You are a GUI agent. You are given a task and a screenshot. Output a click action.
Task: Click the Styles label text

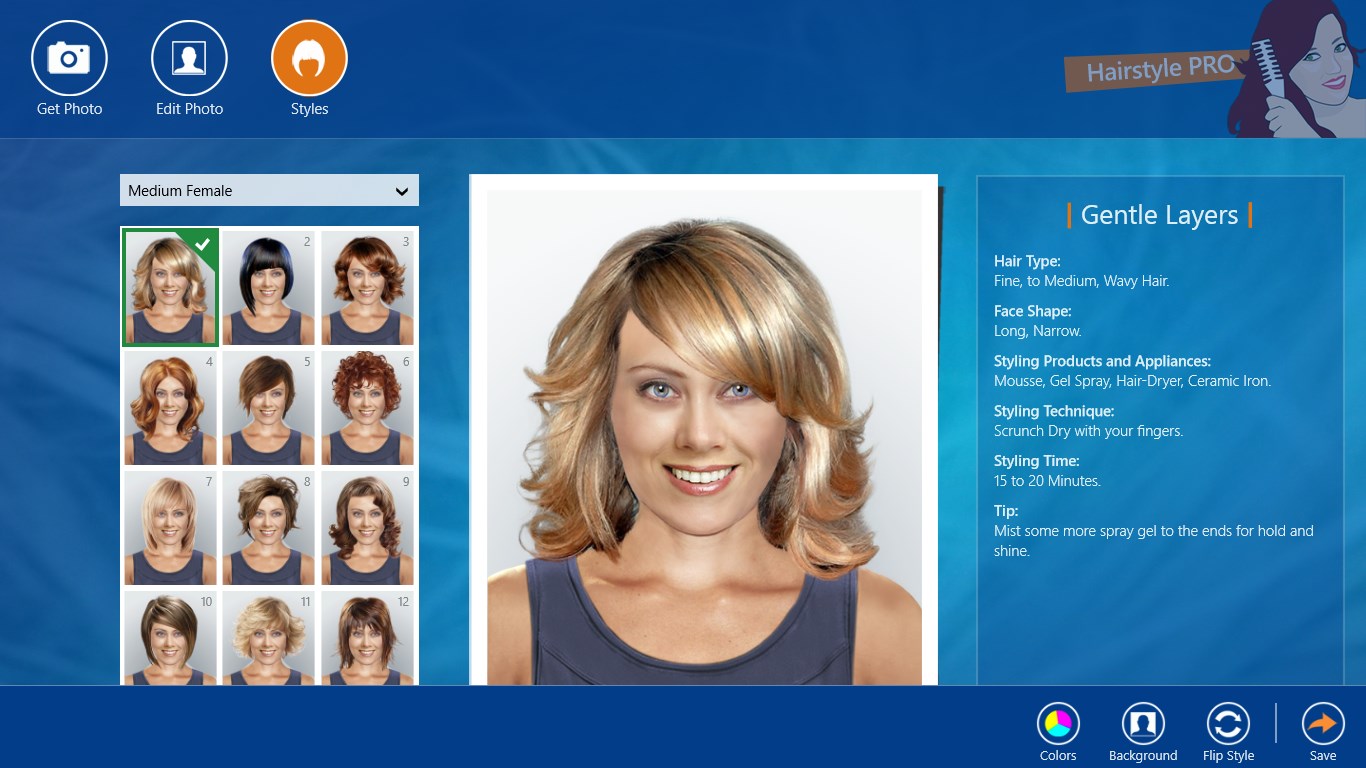308,109
